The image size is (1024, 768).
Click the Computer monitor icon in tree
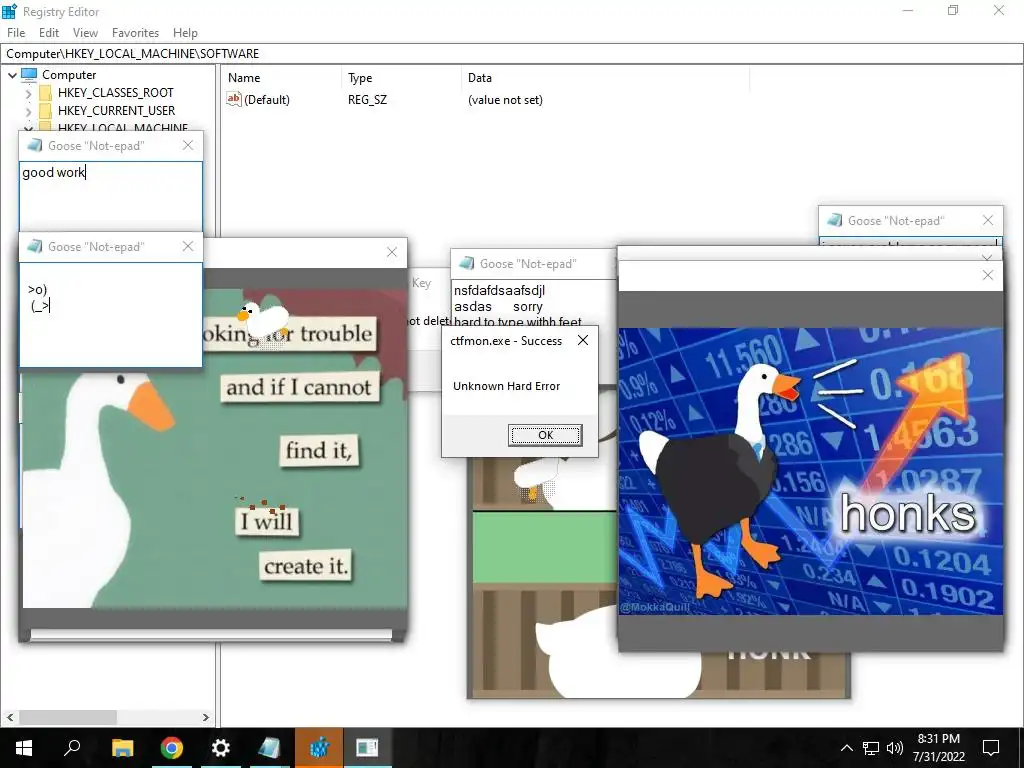point(29,74)
